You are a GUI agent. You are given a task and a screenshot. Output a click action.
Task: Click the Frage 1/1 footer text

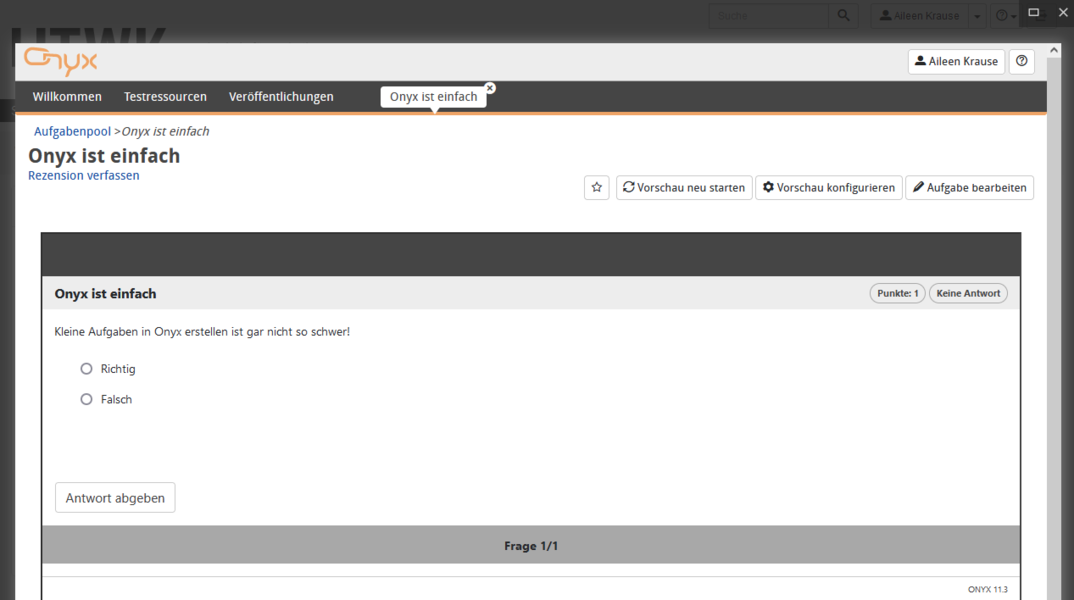click(531, 546)
